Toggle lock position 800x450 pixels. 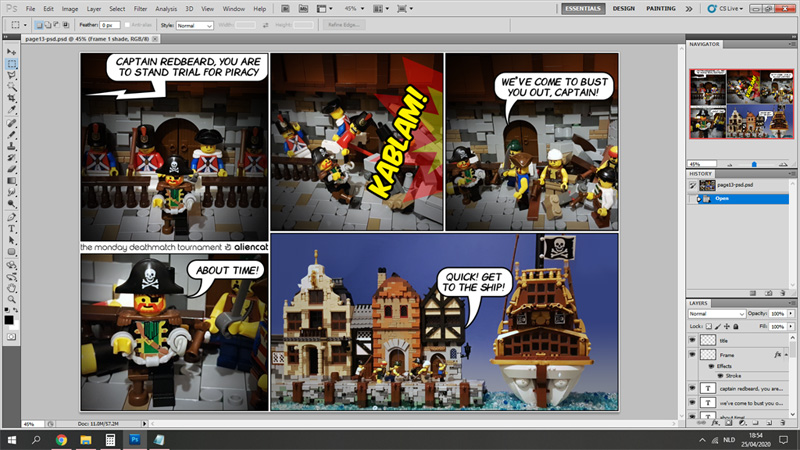click(x=727, y=327)
